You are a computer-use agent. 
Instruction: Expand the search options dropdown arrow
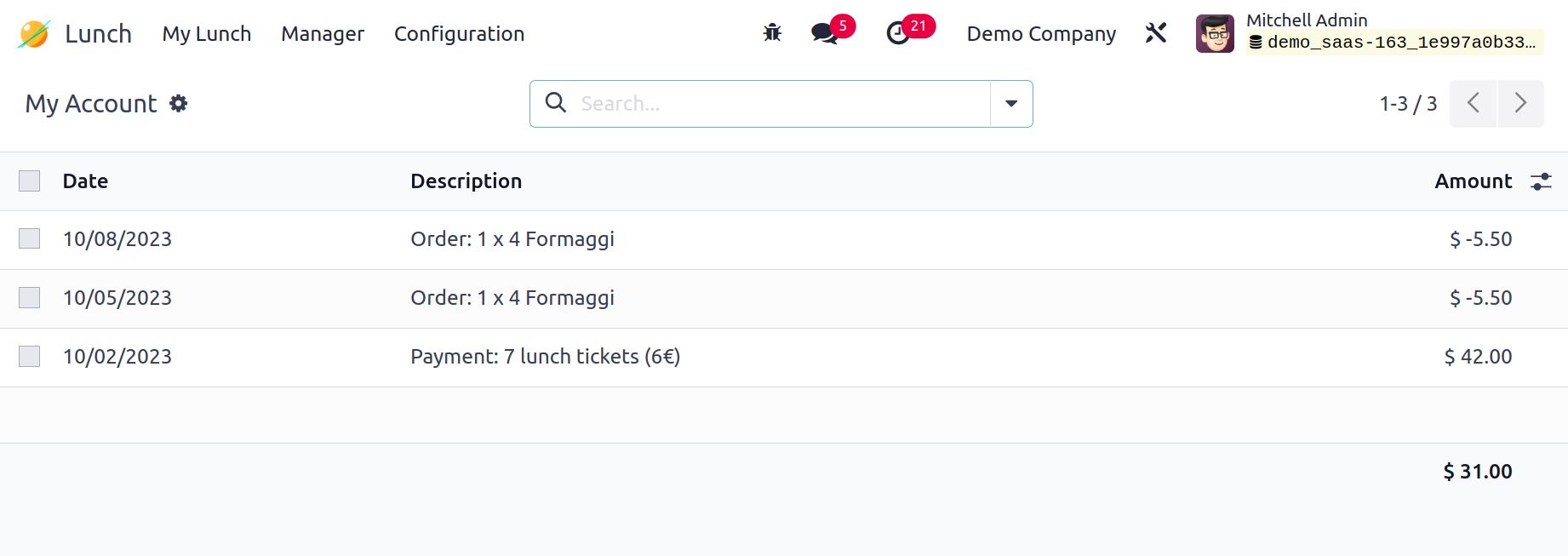(x=1011, y=104)
